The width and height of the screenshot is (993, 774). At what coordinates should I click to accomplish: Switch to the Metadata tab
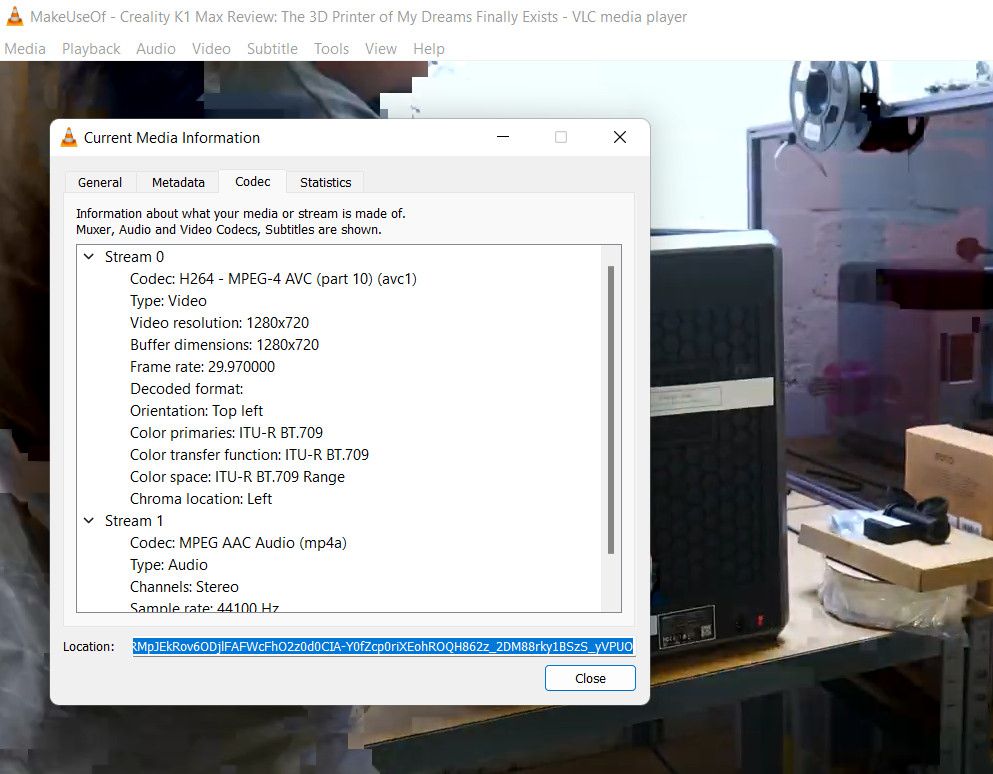point(177,182)
